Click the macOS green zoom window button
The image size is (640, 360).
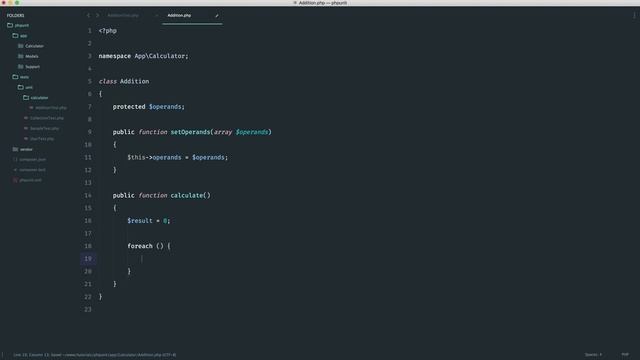(17, 2)
